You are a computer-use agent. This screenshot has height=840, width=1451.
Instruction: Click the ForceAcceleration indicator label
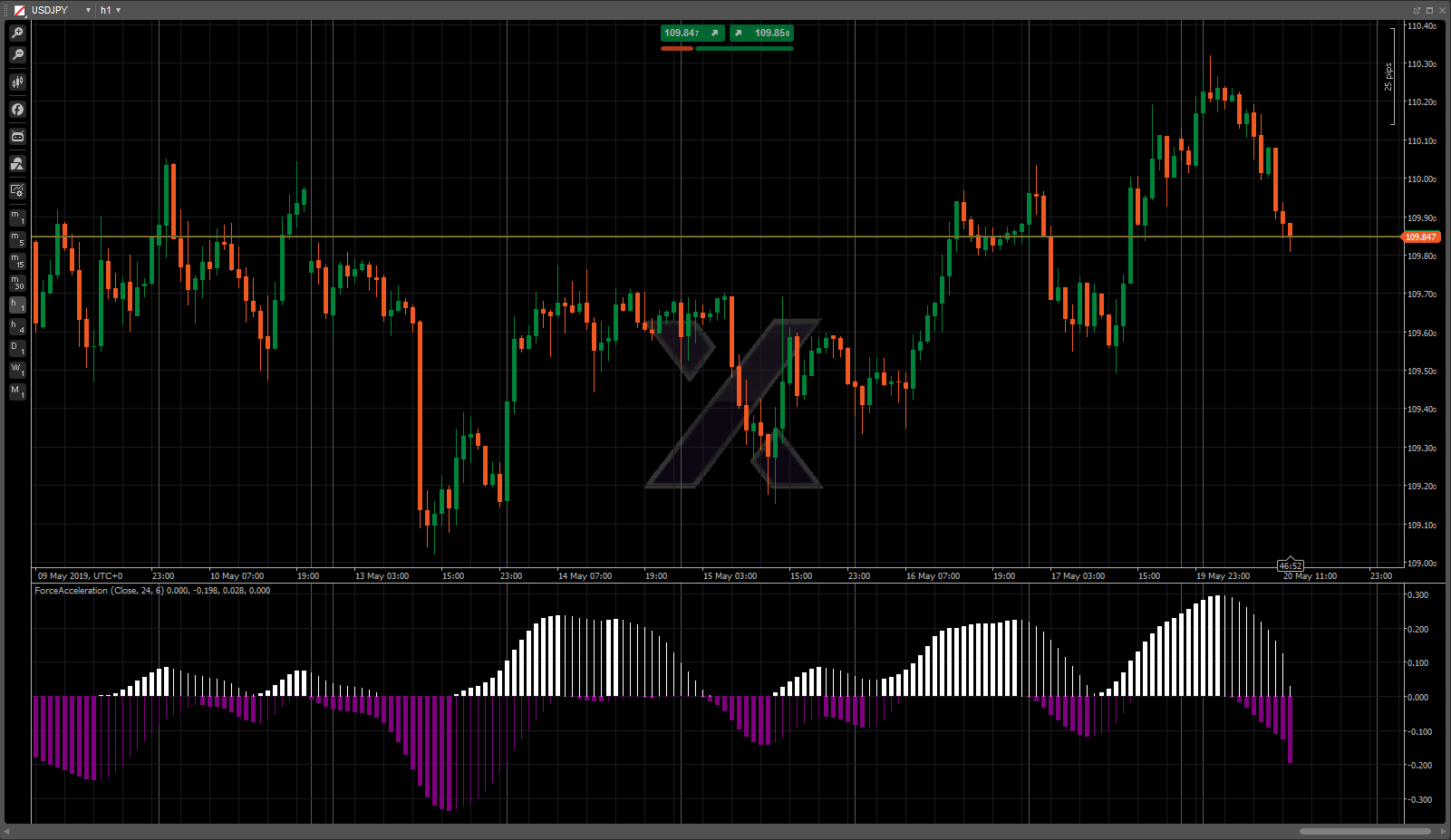pos(151,591)
